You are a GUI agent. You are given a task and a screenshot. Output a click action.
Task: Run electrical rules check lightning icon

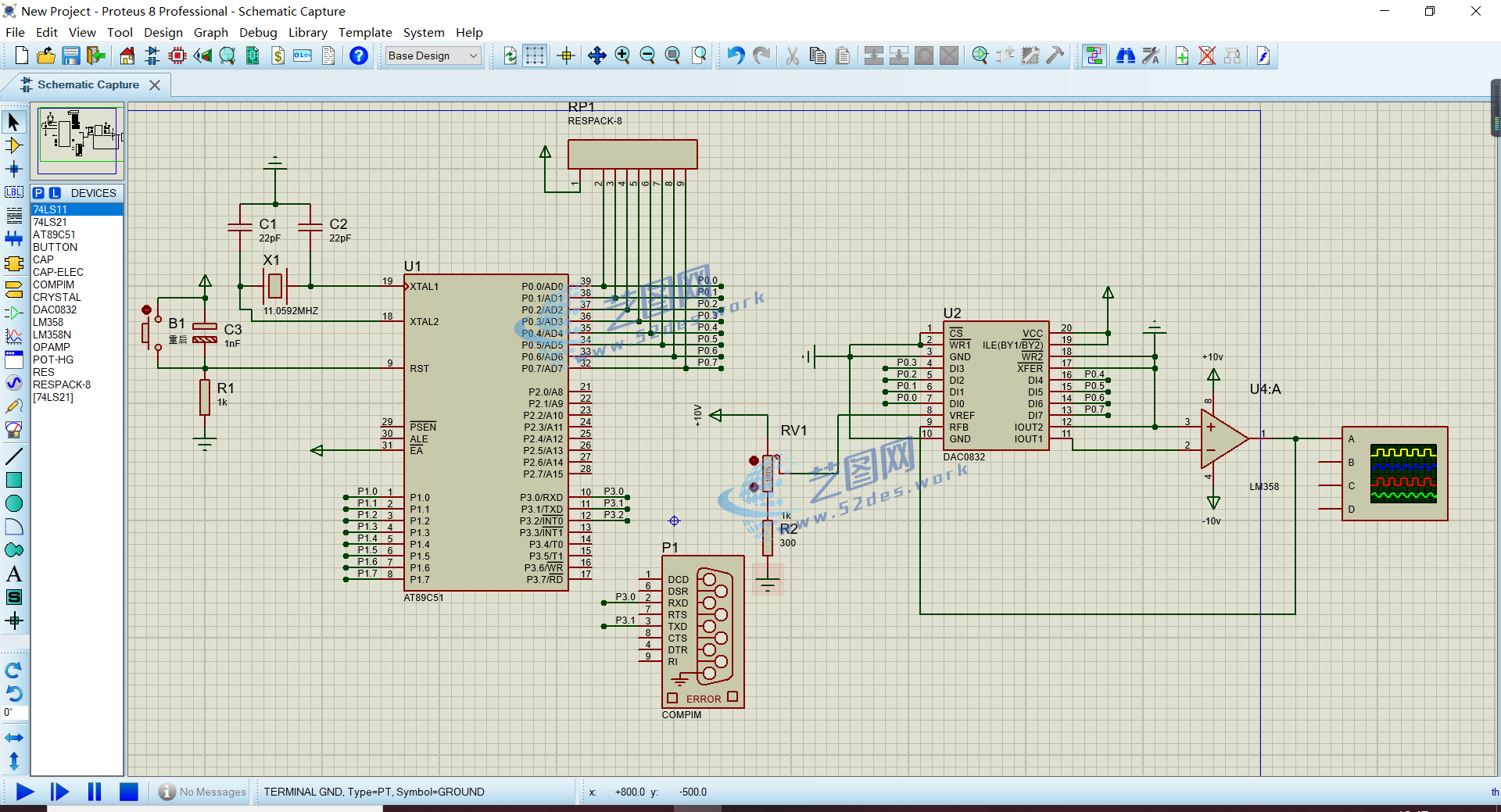(1263, 55)
